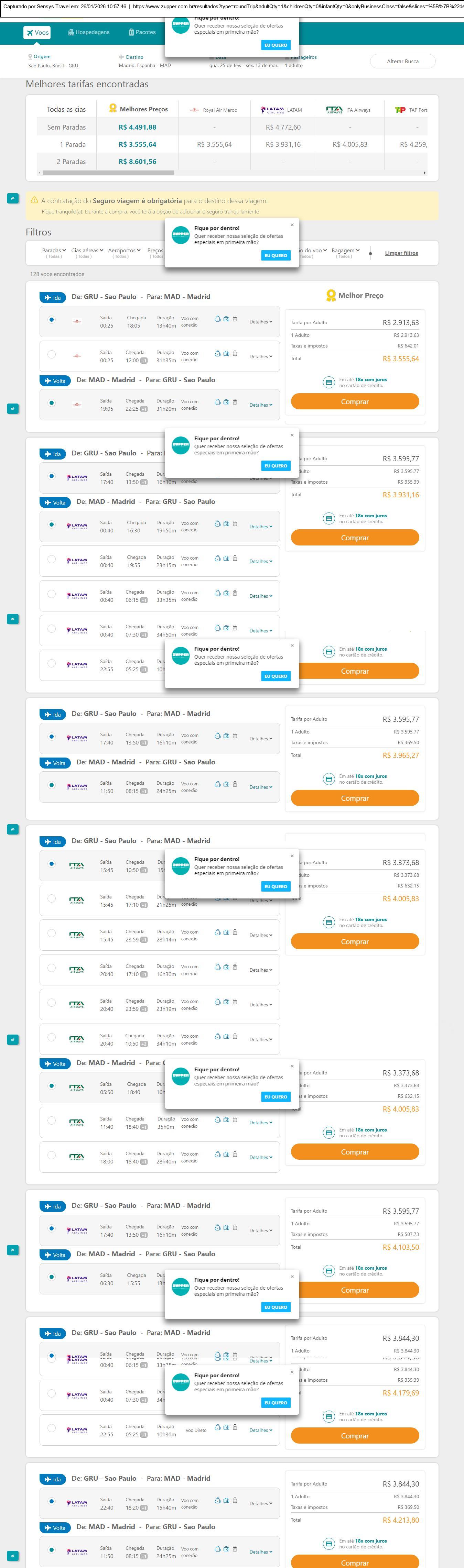The image size is (464, 1568).
Task: Open the Paradas filter dropdown
Action: point(54,250)
